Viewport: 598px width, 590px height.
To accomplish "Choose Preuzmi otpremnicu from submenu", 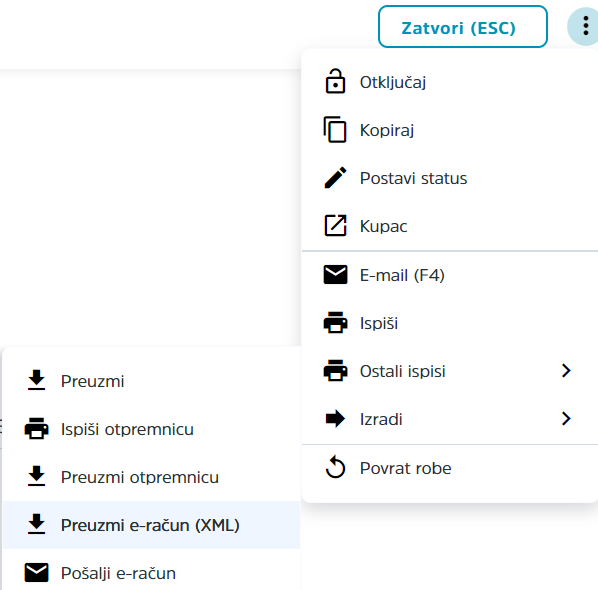I will pos(151,477).
